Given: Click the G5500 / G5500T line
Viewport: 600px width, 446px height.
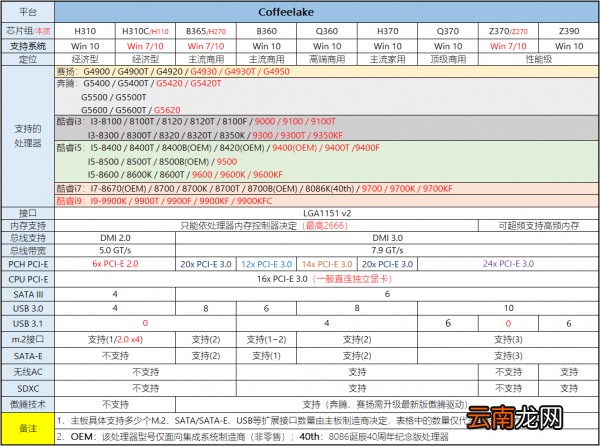Looking at the screenshot, I should [114, 97].
